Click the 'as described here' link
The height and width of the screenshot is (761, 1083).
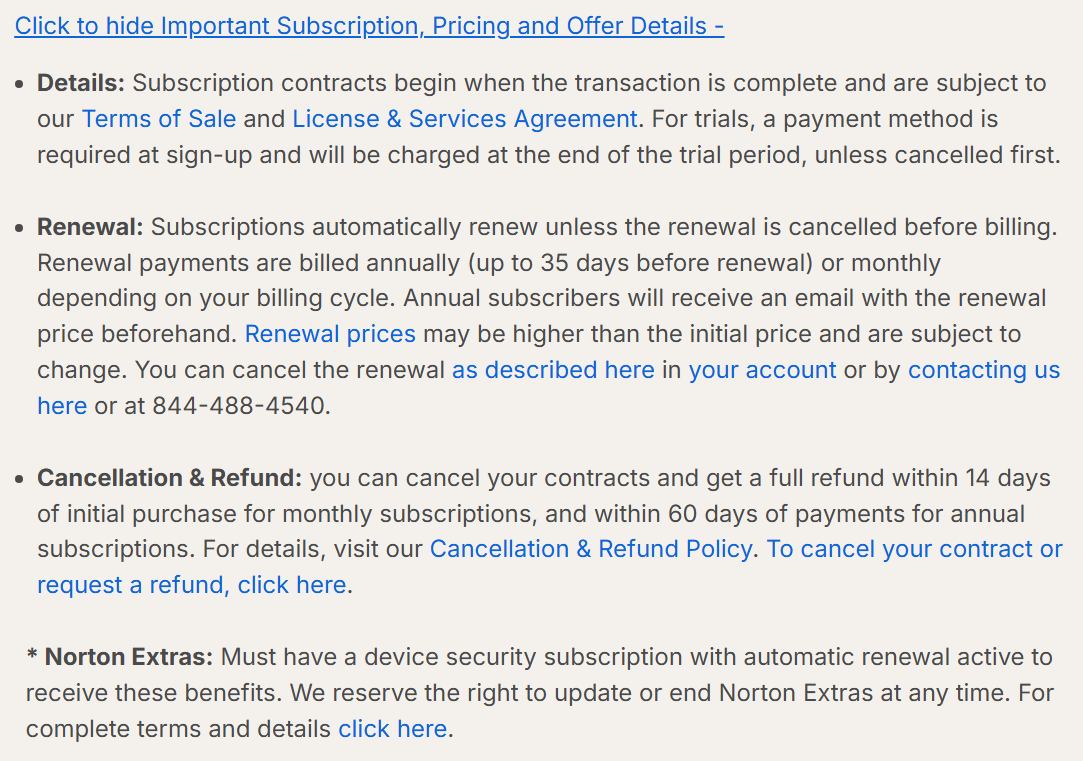pyautogui.click(x=553, y=370)
